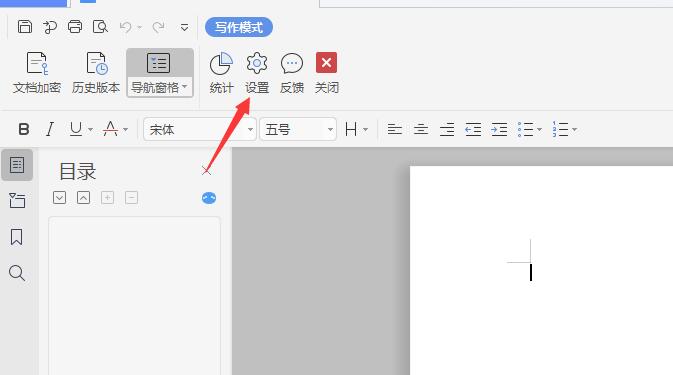673x375 pixels.
Task: Click the Undo arrow
Action: pos(125,27)
